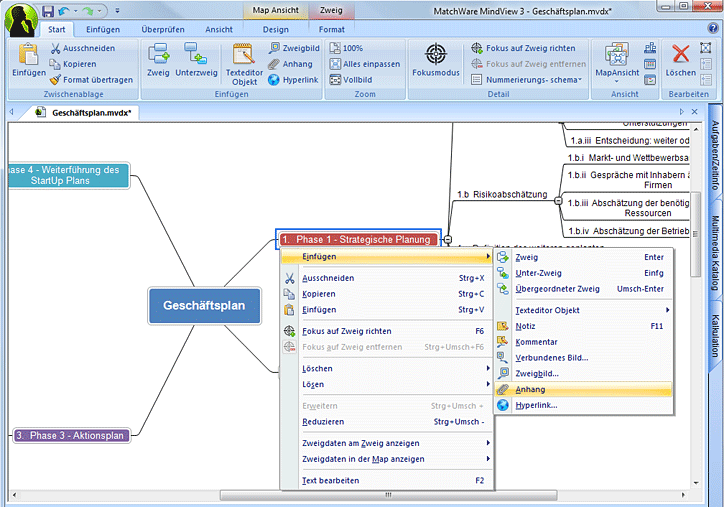Viewport: 724px width, 507px height.
Task: Click horizontal scrollbar thumb at bottom
Action: coord(388,495)
